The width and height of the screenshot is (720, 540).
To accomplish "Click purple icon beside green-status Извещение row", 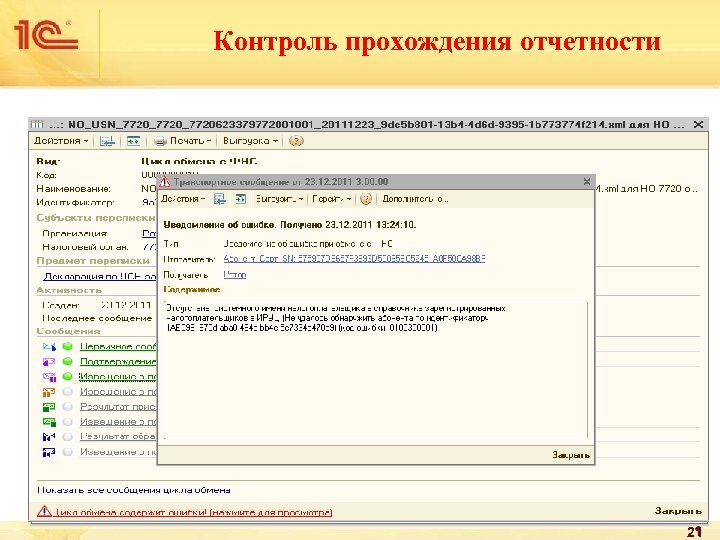I will coord(49,377).
